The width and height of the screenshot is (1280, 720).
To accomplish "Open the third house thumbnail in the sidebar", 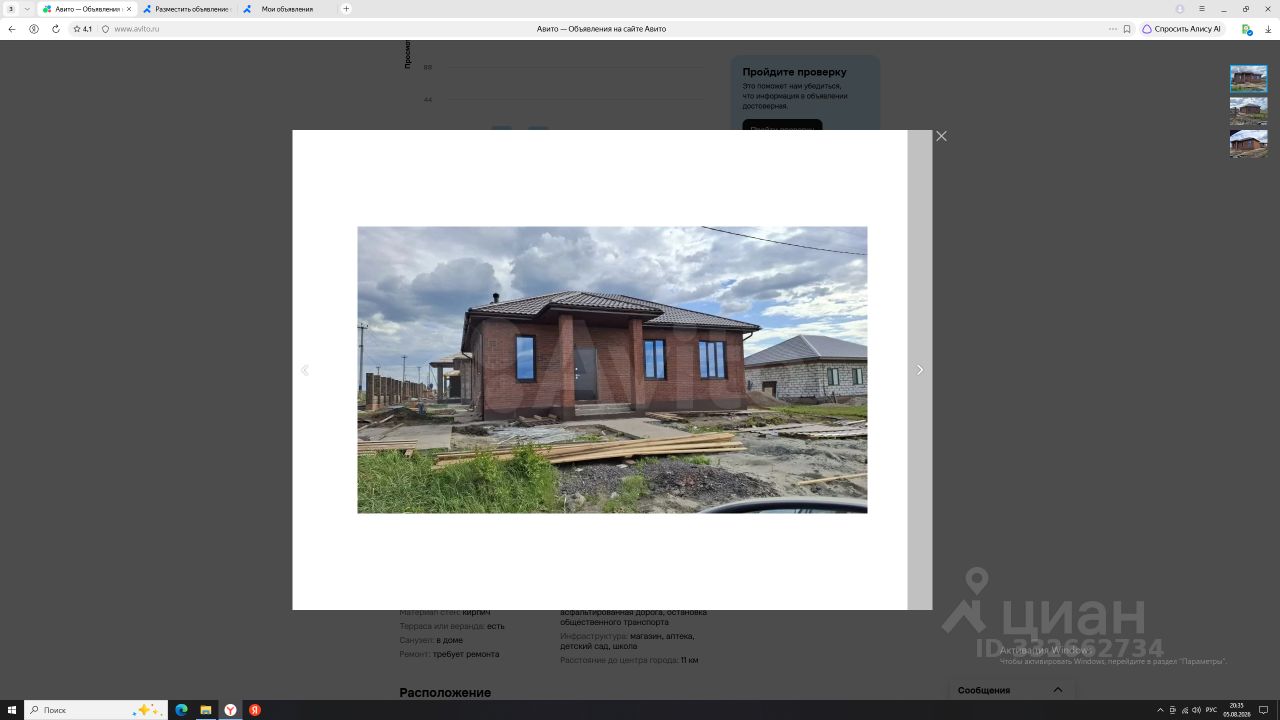I will coord(1248,143).
